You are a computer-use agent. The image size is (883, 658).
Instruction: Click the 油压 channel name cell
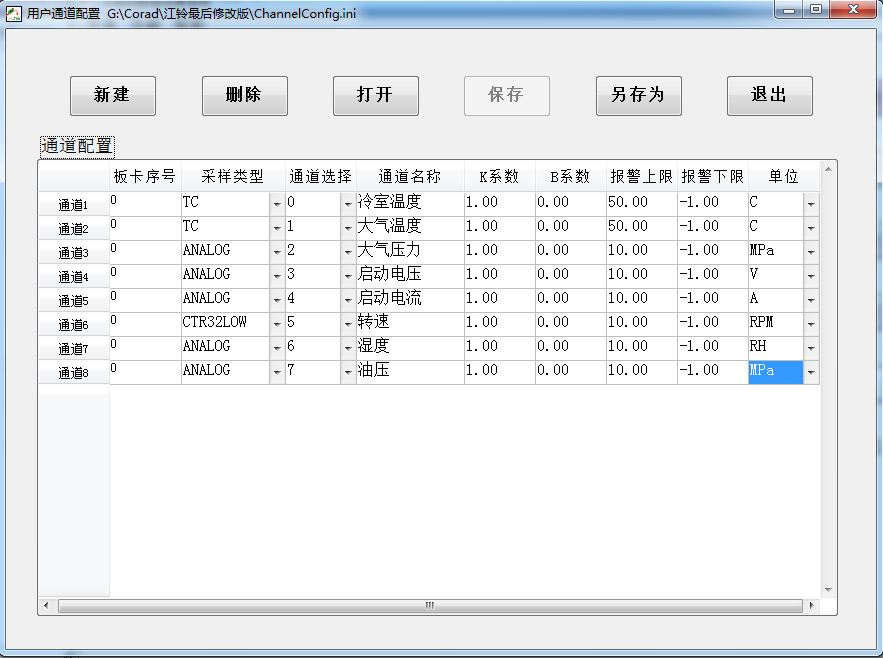410,372
